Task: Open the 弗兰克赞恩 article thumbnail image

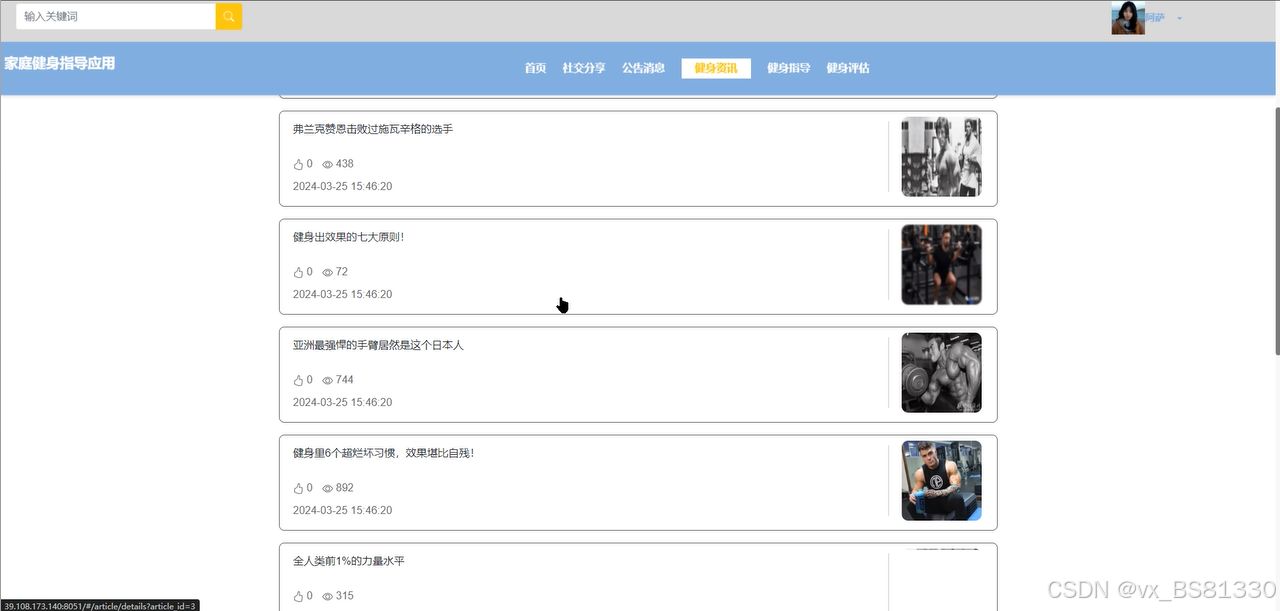Action: 941,157
